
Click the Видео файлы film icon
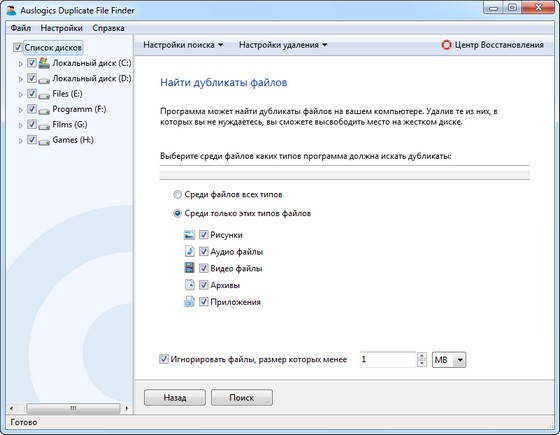point(189,268)
